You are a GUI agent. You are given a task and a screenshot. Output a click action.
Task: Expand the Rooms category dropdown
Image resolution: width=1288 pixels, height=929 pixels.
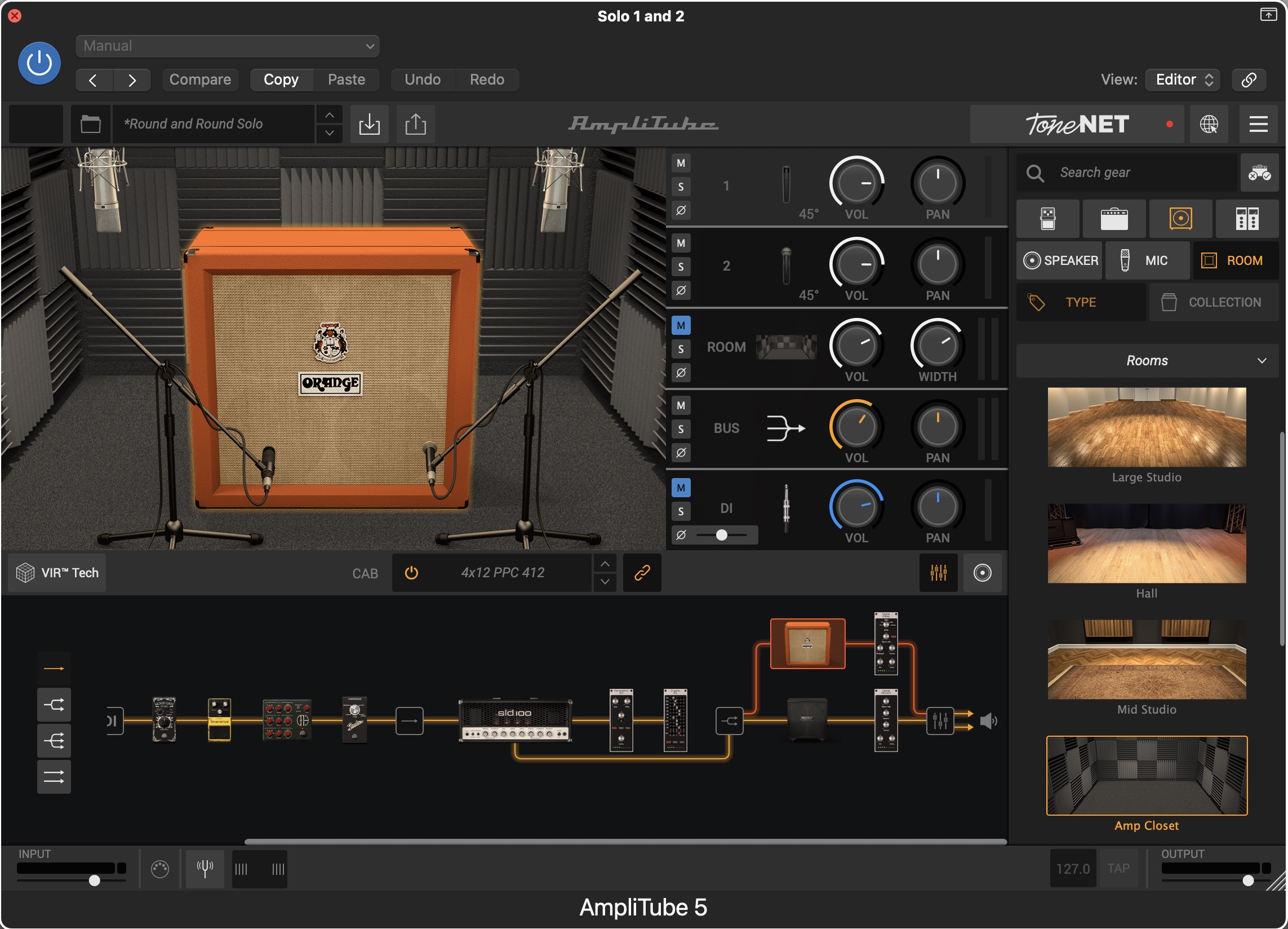click(x=1147, y=361)
